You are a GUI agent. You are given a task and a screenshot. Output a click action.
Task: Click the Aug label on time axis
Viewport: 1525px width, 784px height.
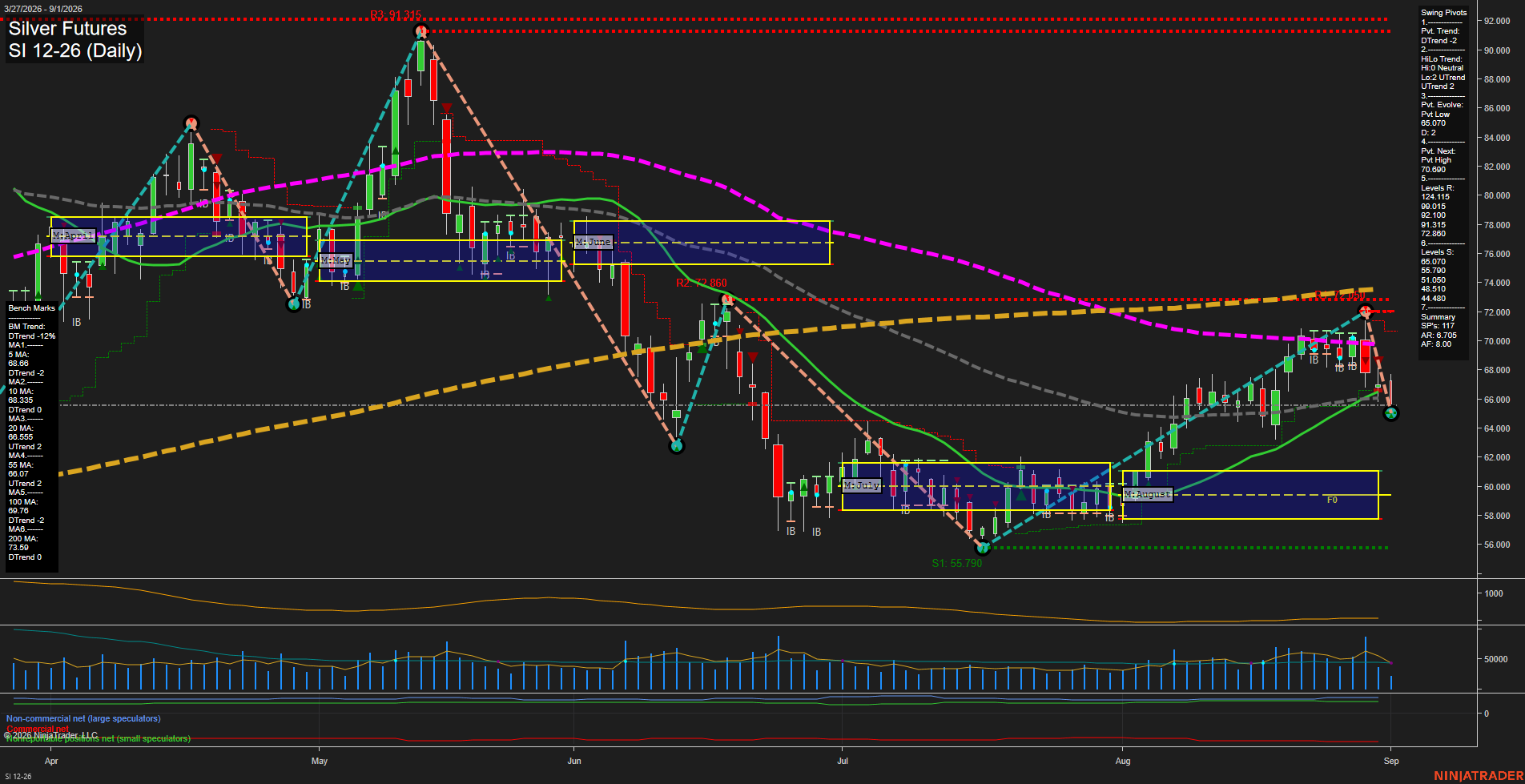click(1123, 761)
